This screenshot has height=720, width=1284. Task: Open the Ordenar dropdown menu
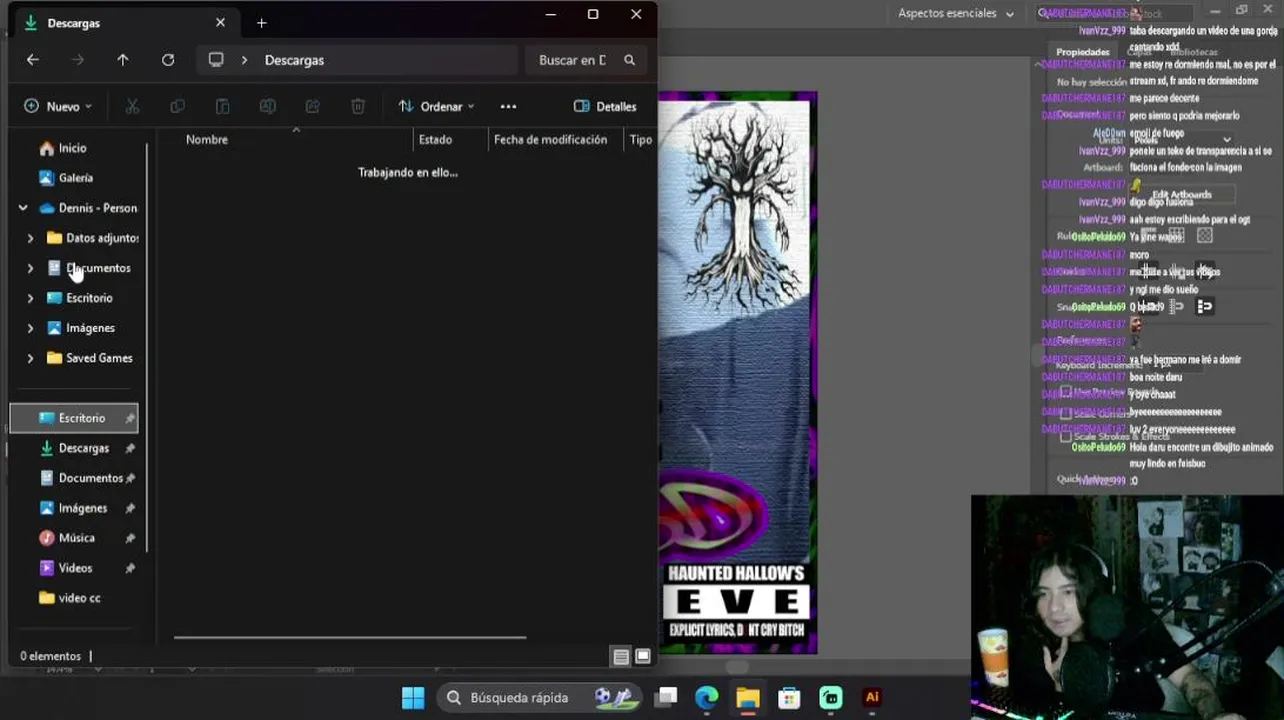(436, 106)
